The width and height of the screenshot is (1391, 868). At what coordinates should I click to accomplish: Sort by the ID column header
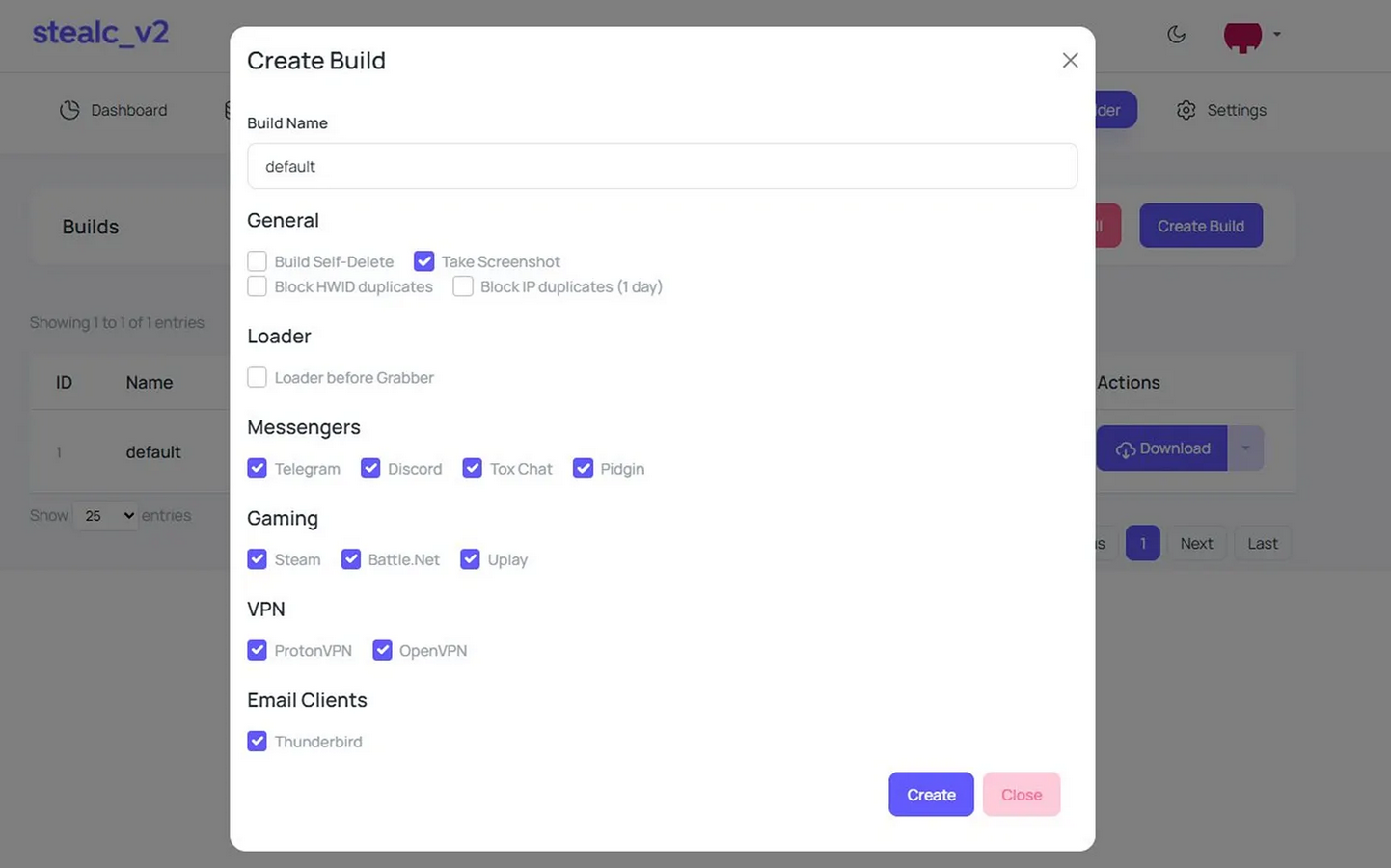pos(64,382)
